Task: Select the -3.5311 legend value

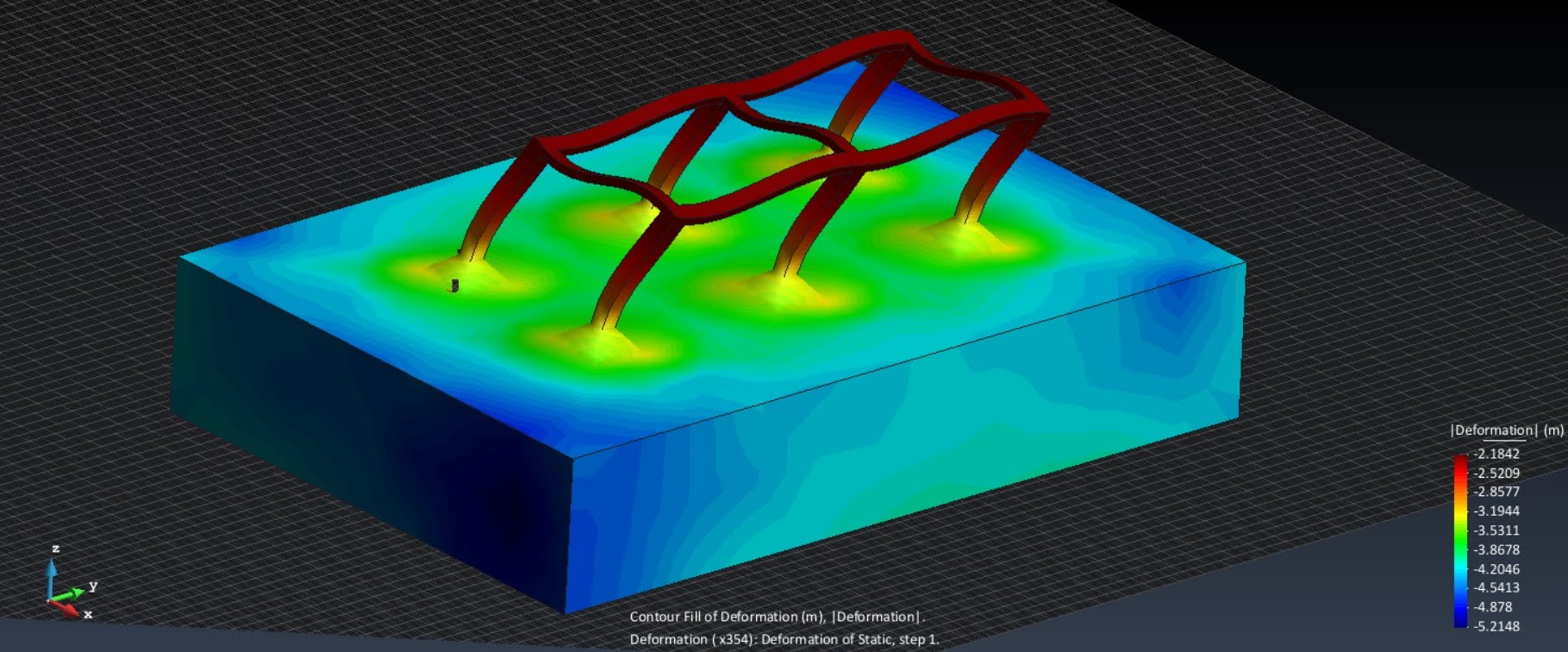Action: (x=1496, y=530)
